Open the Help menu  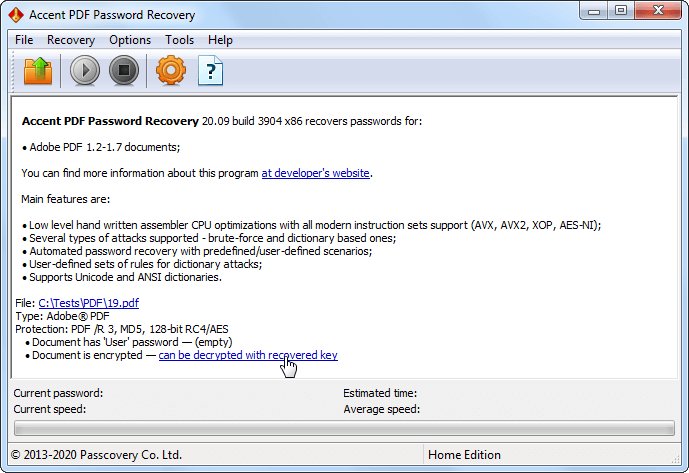point(220,40)
